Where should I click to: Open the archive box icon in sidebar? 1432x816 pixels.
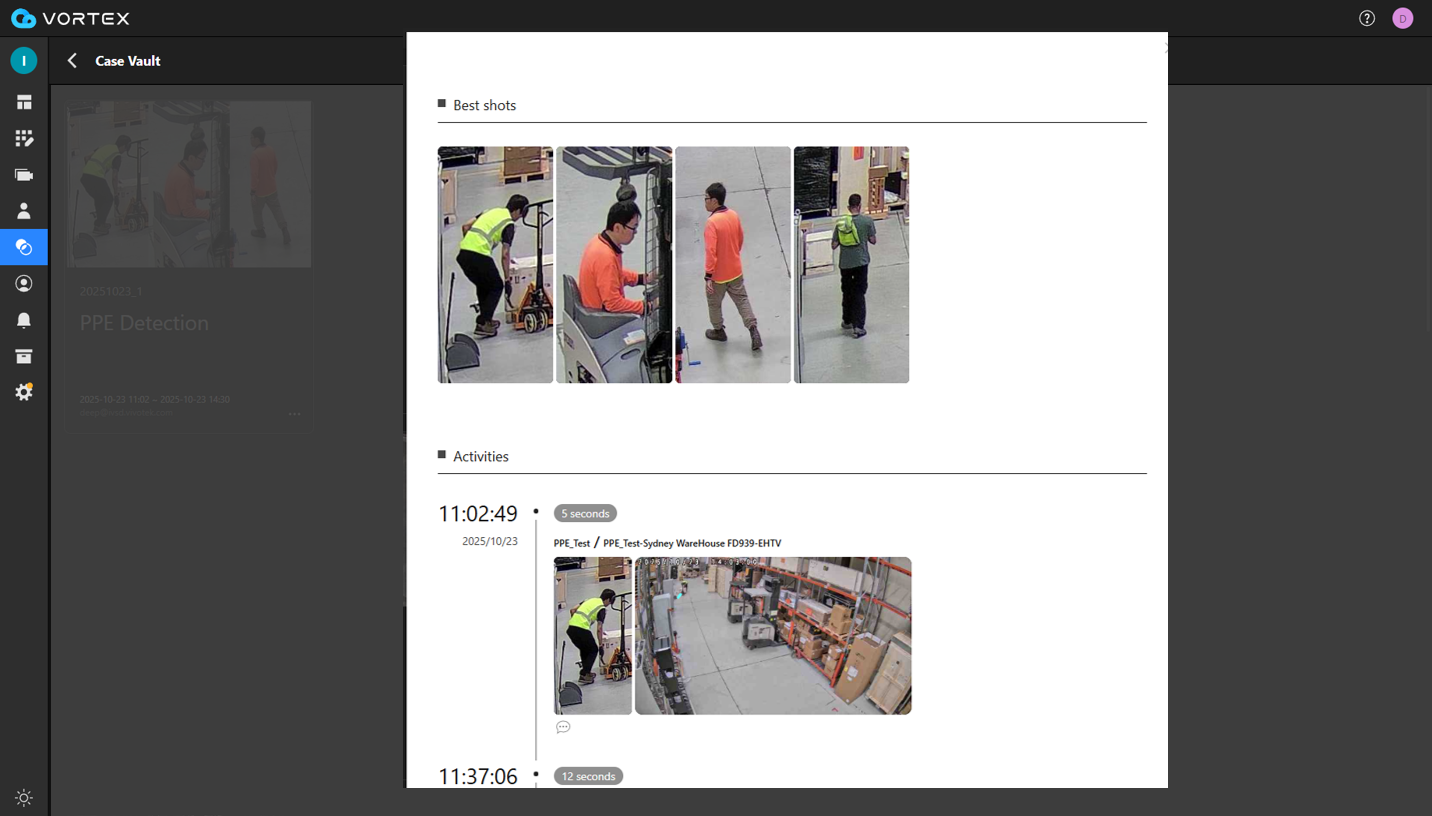click(24, 357)
